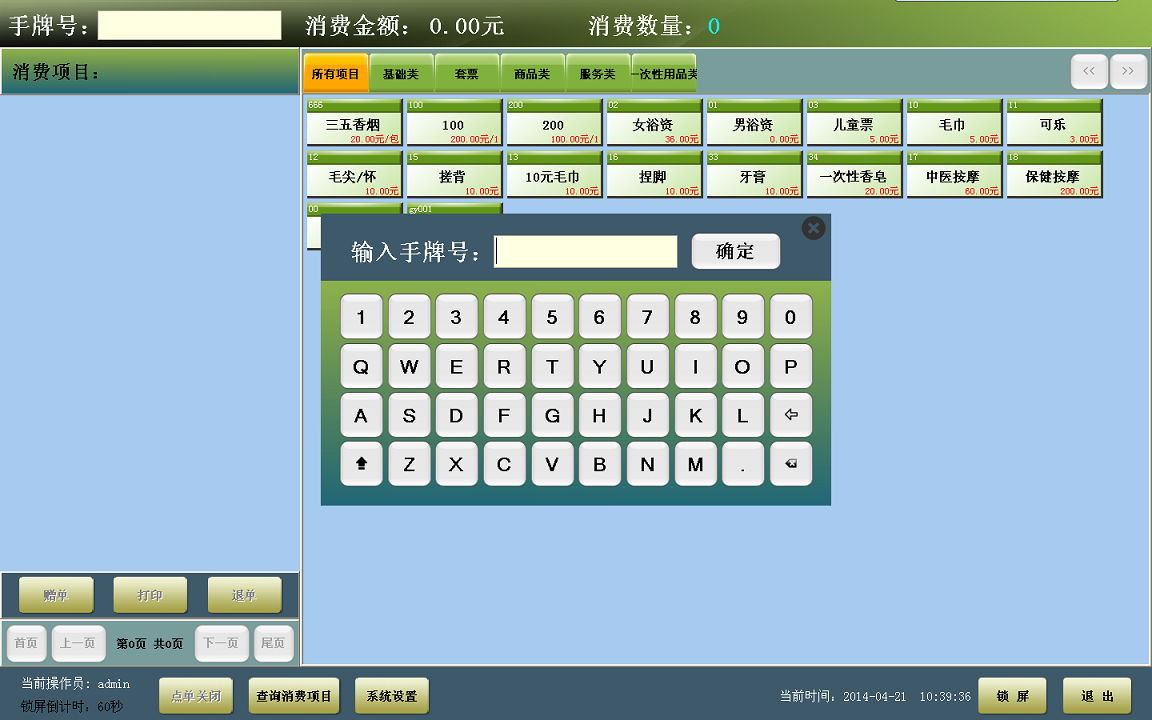
Task: Go to previous category page arrow
Action: pyautogui.click(x=1089, y=72)
